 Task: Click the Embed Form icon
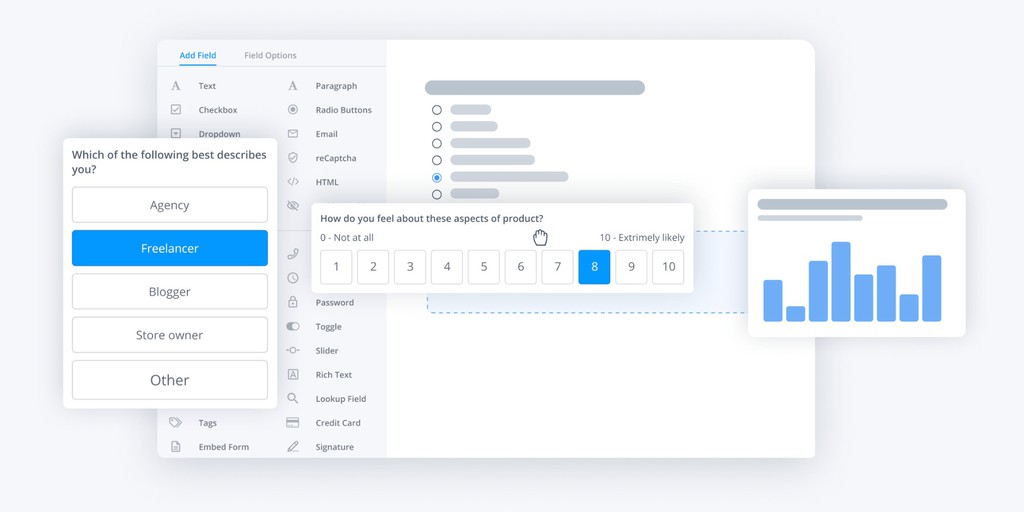point(176,447)
